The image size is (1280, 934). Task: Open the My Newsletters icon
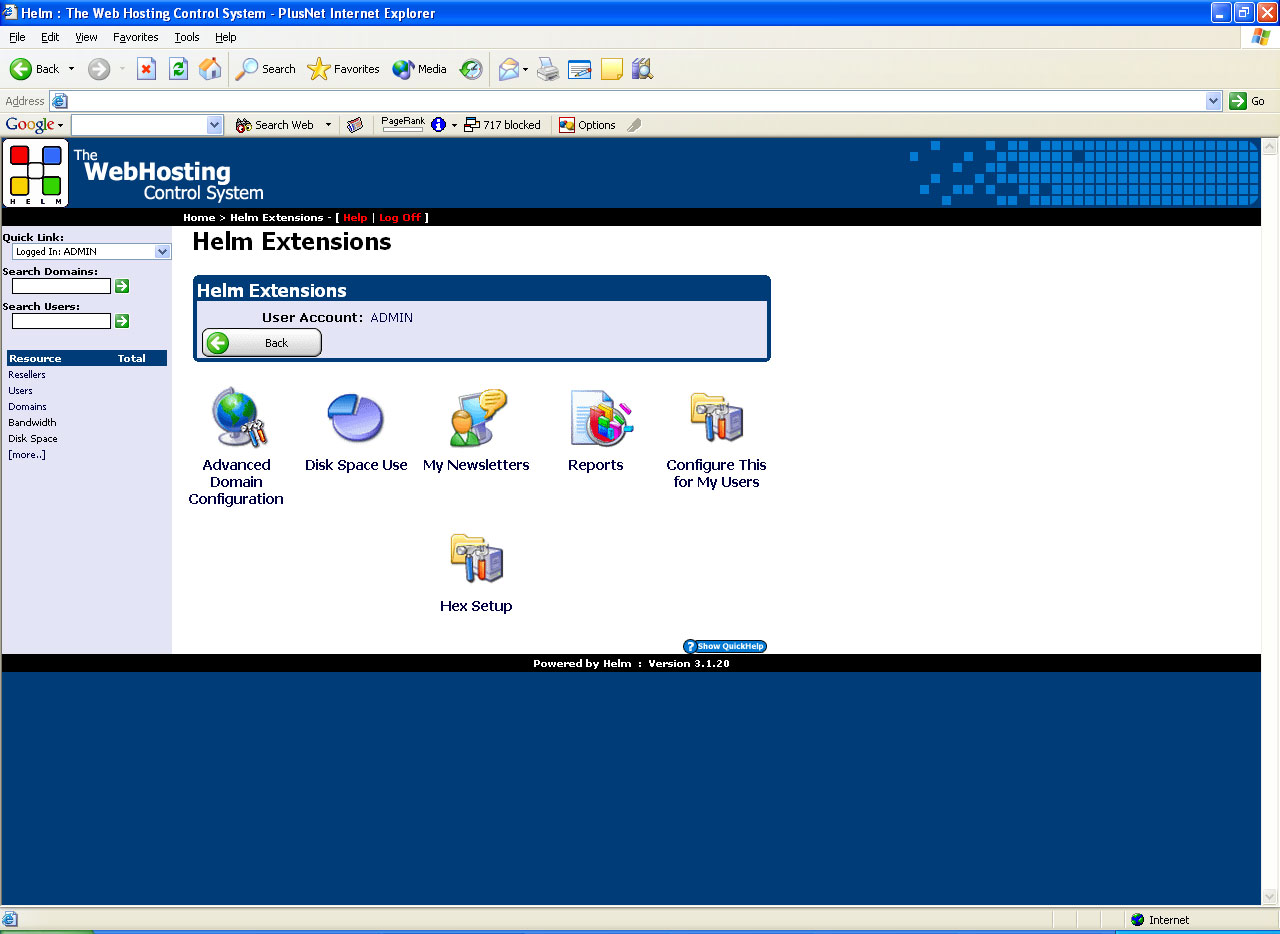tap(477, 418)
